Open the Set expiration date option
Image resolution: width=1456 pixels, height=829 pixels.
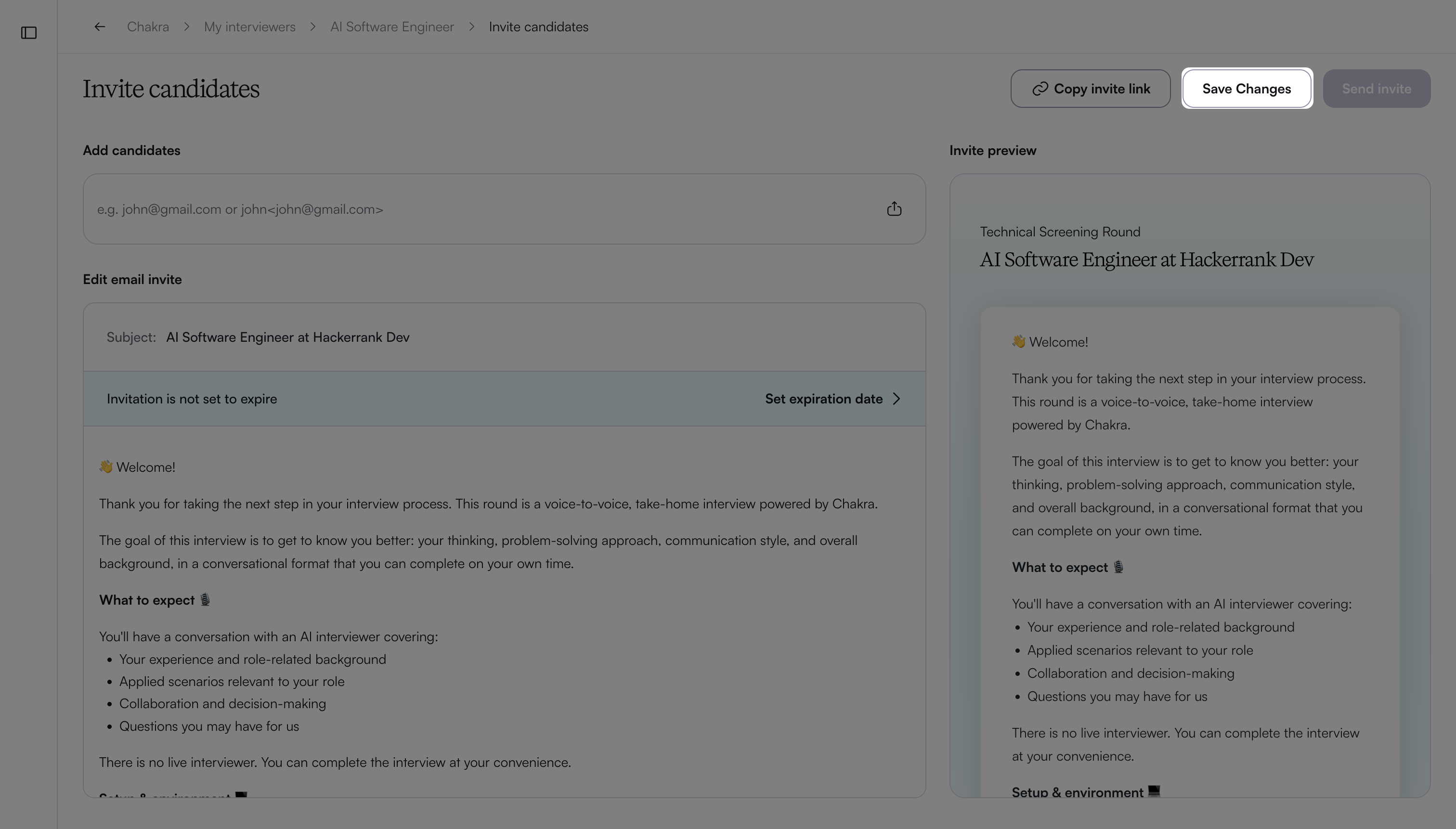tap(833, 399)
